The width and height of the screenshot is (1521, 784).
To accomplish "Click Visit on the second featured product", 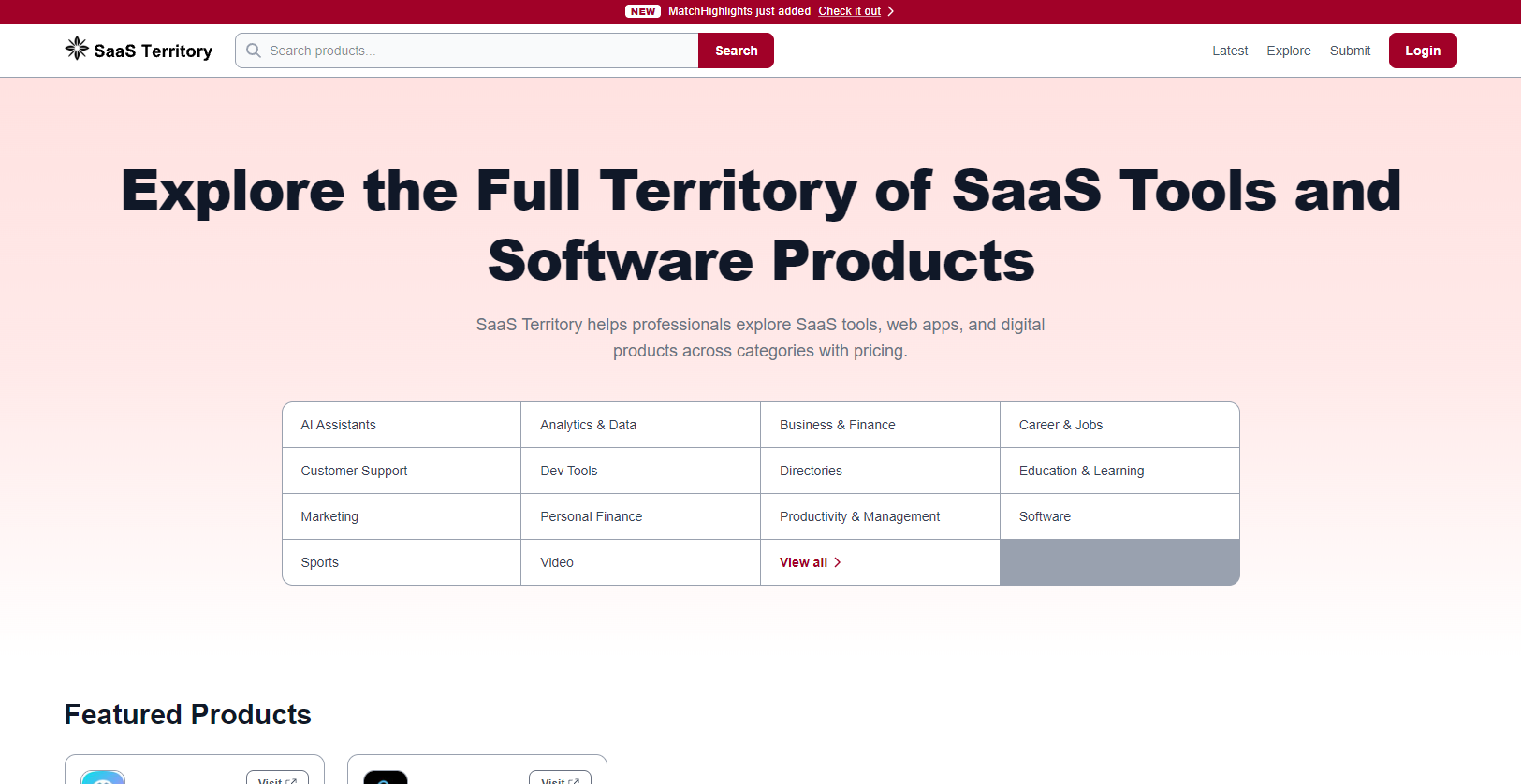I will click(x=560, y=778).
